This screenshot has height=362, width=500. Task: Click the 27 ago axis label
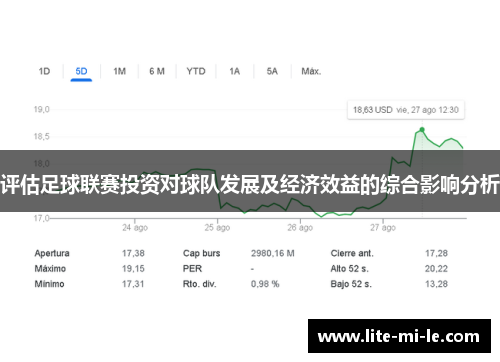pyautogui.click(x=383, y=228)
